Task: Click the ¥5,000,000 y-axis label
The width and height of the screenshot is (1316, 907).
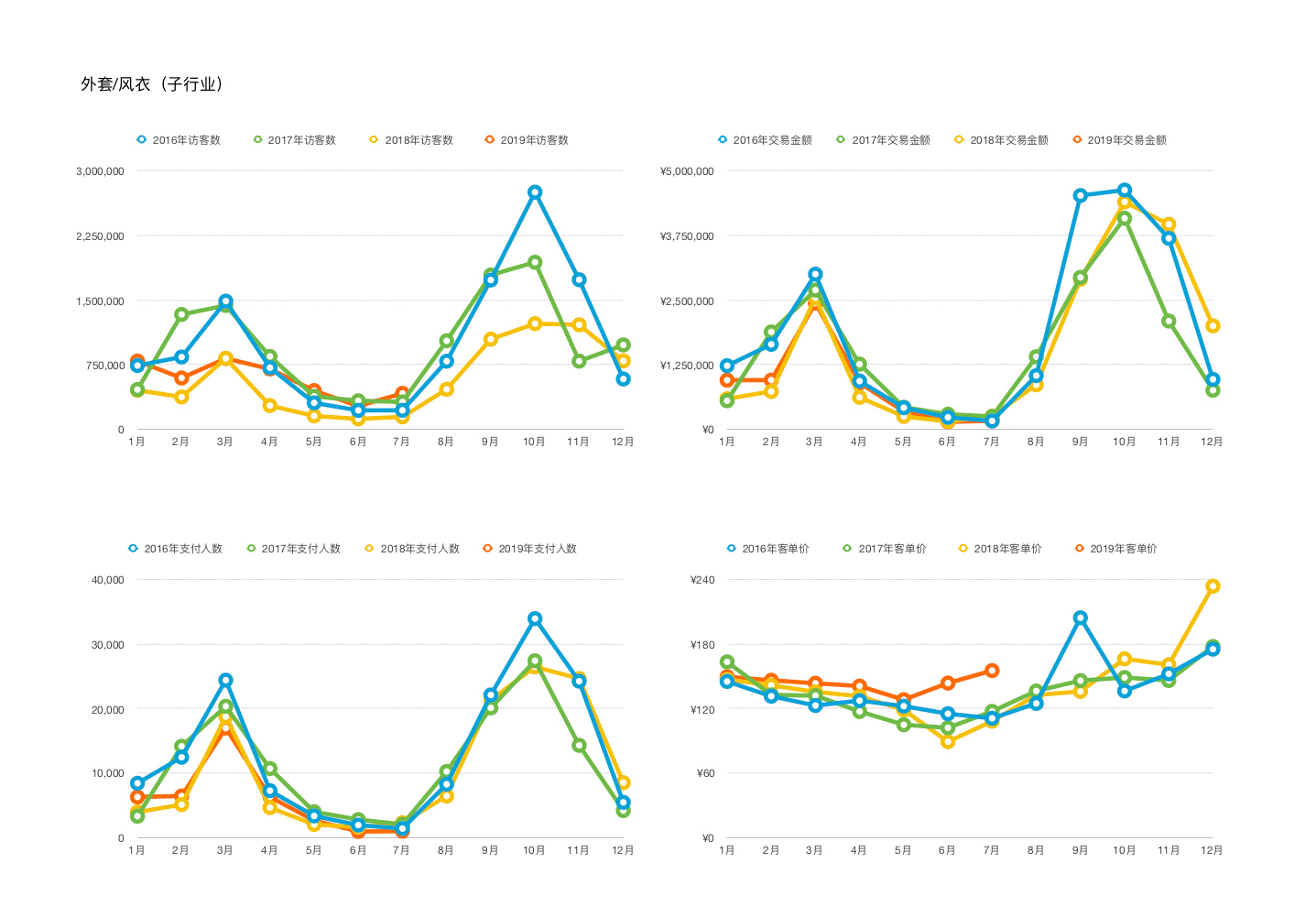Action: [x=687, y=171]
